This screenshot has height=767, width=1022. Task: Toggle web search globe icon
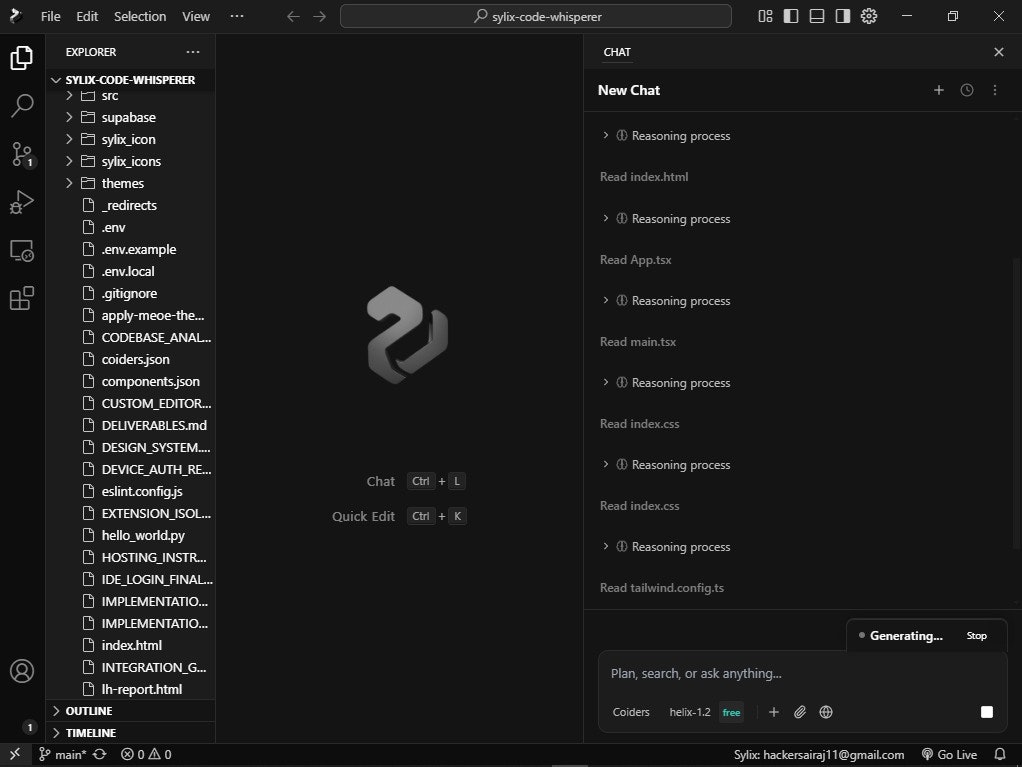pos(826,712)
